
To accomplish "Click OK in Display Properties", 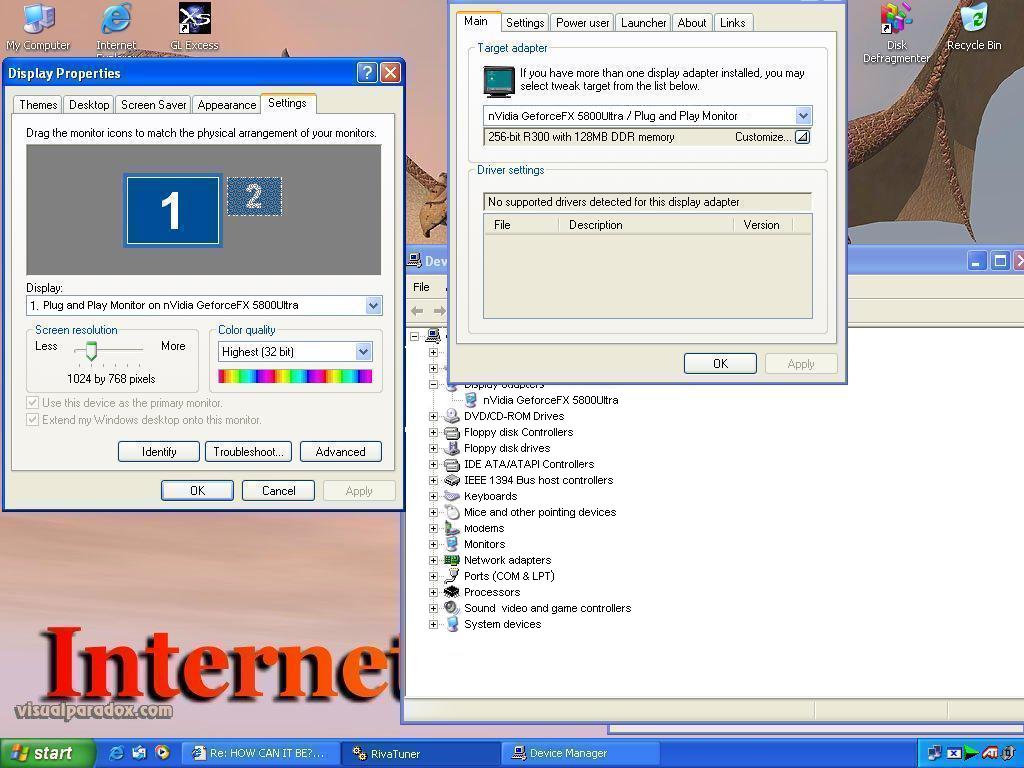I will [197, 491].
